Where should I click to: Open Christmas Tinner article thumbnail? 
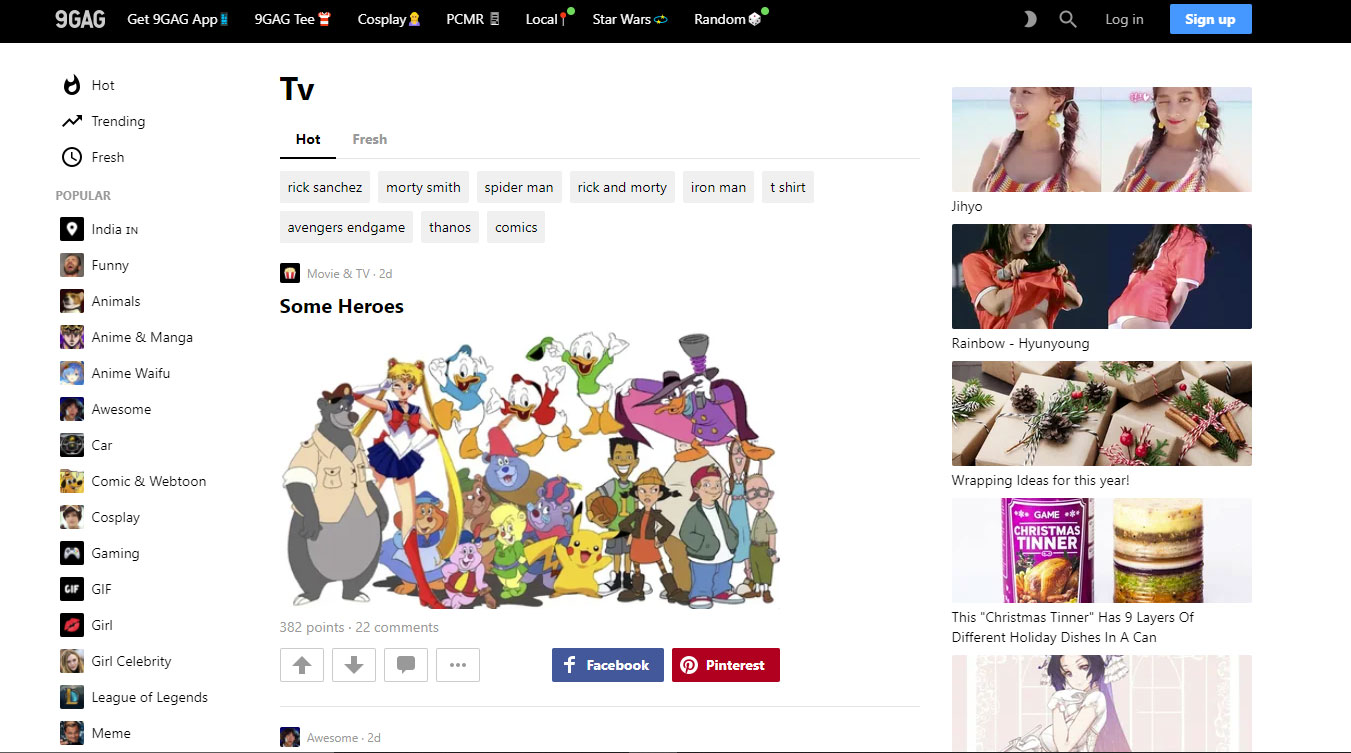click(1102, 550)
